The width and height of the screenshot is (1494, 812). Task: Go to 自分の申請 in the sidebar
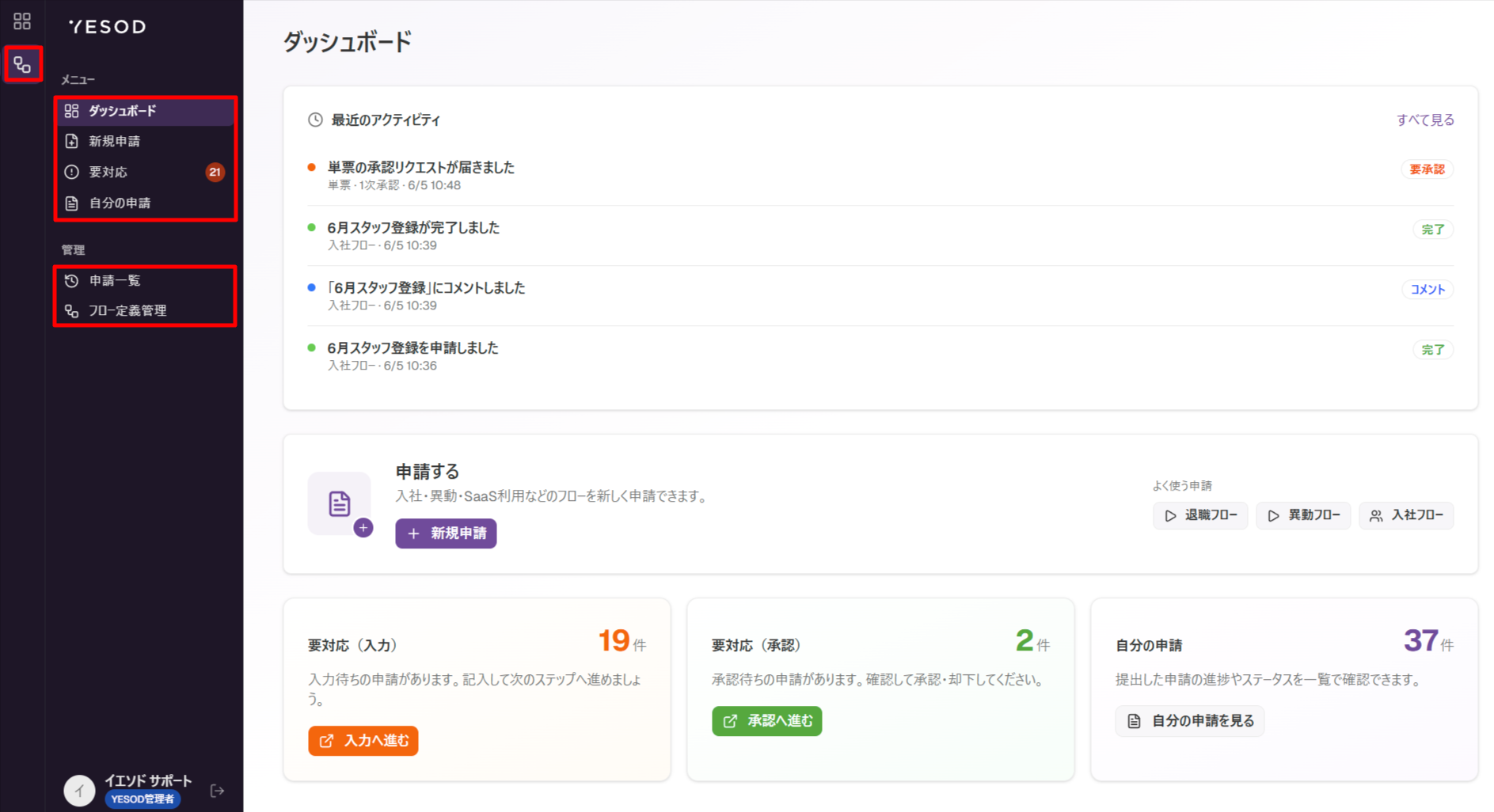pyautogui.click(x=146, y=203)
